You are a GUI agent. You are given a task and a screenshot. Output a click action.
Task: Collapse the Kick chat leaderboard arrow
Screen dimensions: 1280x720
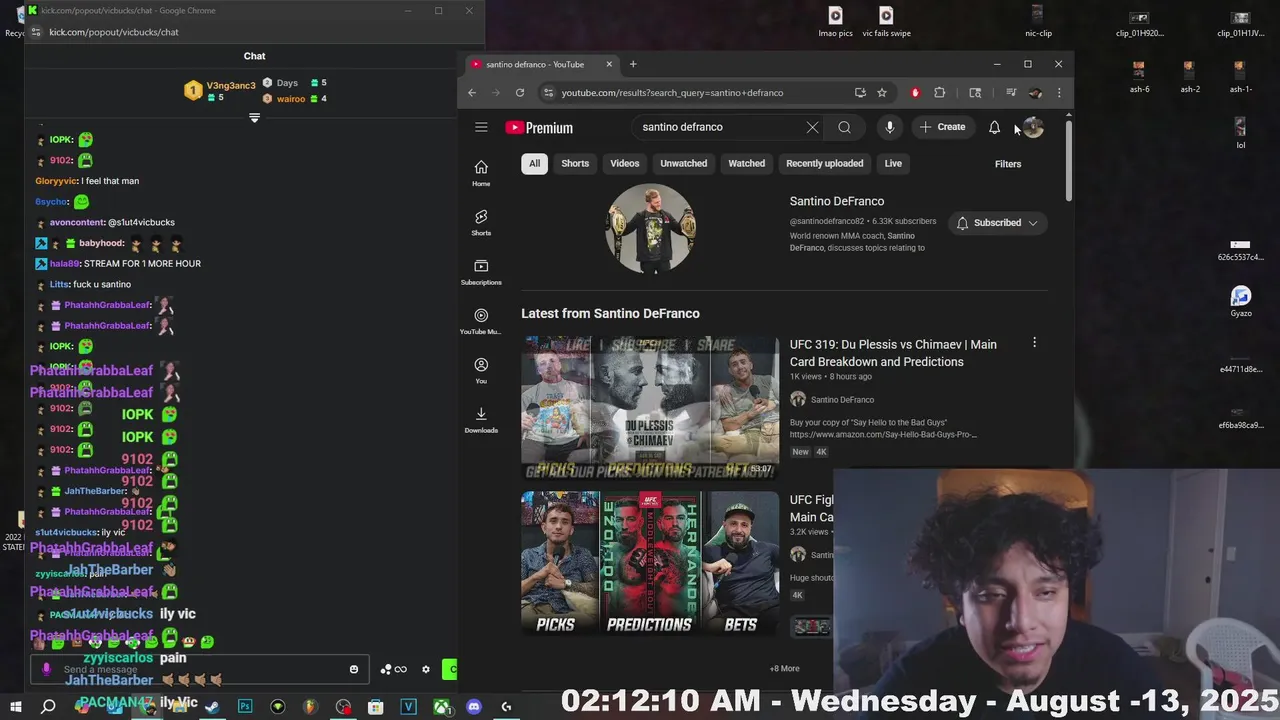pos(254,118)
